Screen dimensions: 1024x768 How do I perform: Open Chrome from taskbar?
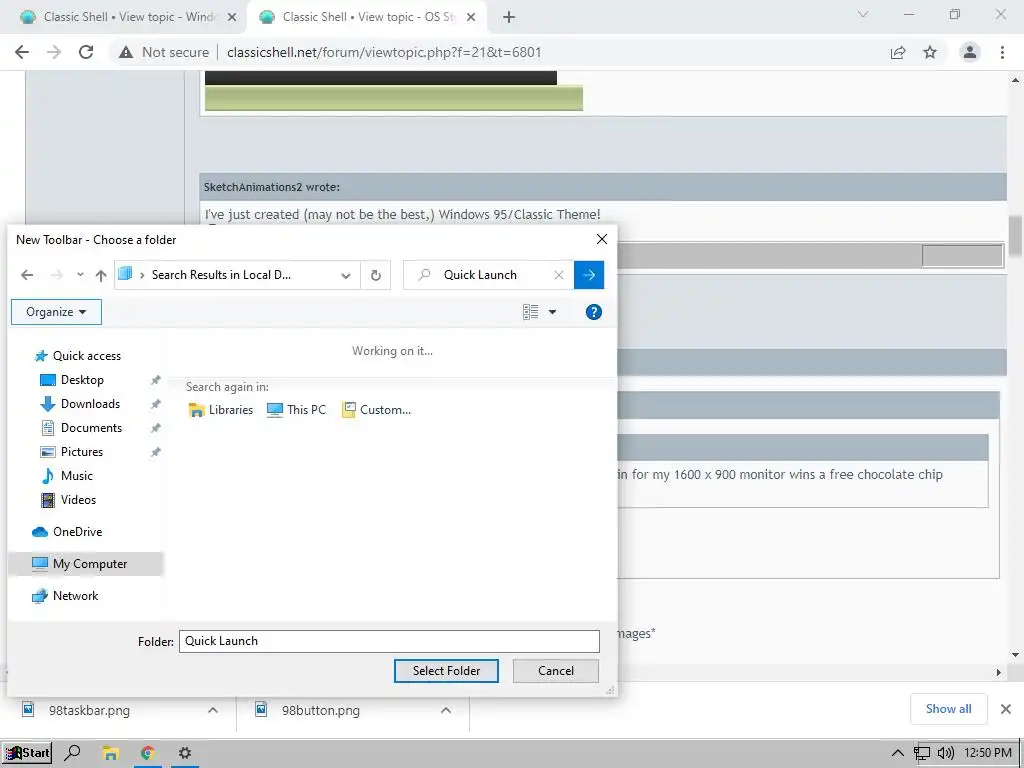(x=148, y=754)
